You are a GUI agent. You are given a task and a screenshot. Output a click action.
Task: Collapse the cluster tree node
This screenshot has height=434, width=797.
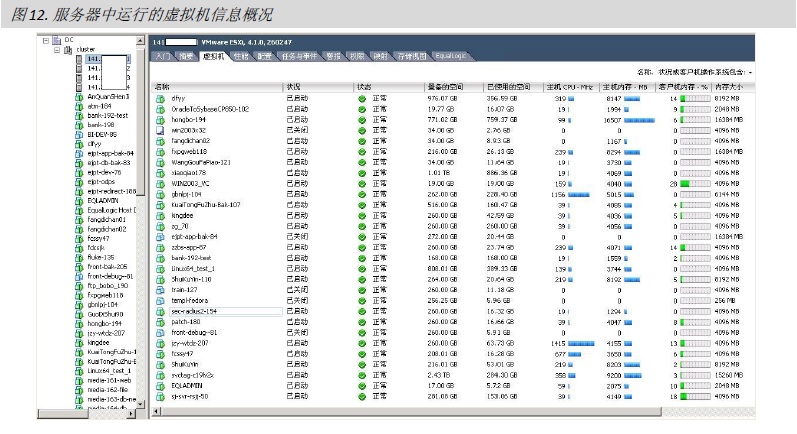point(57,50)
